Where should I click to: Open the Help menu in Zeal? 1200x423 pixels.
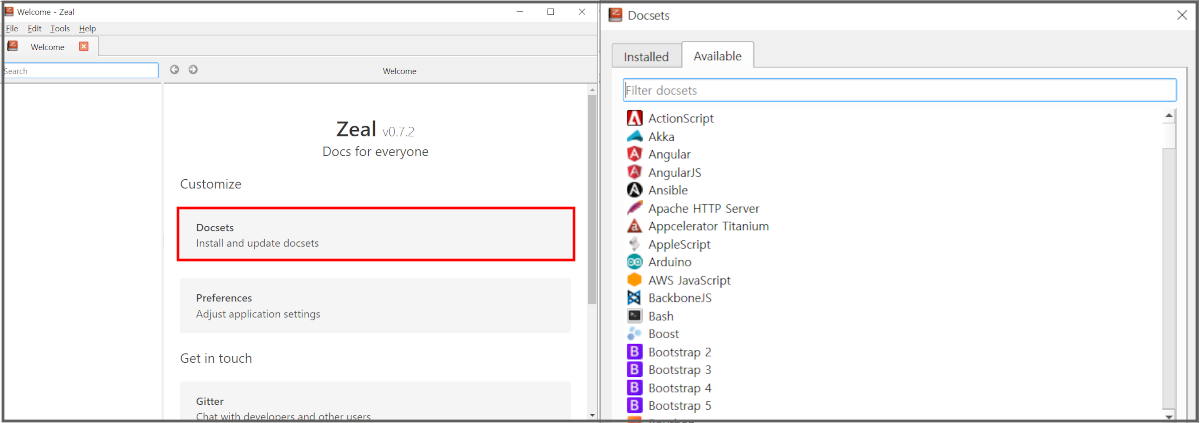(x=87, y=28)
